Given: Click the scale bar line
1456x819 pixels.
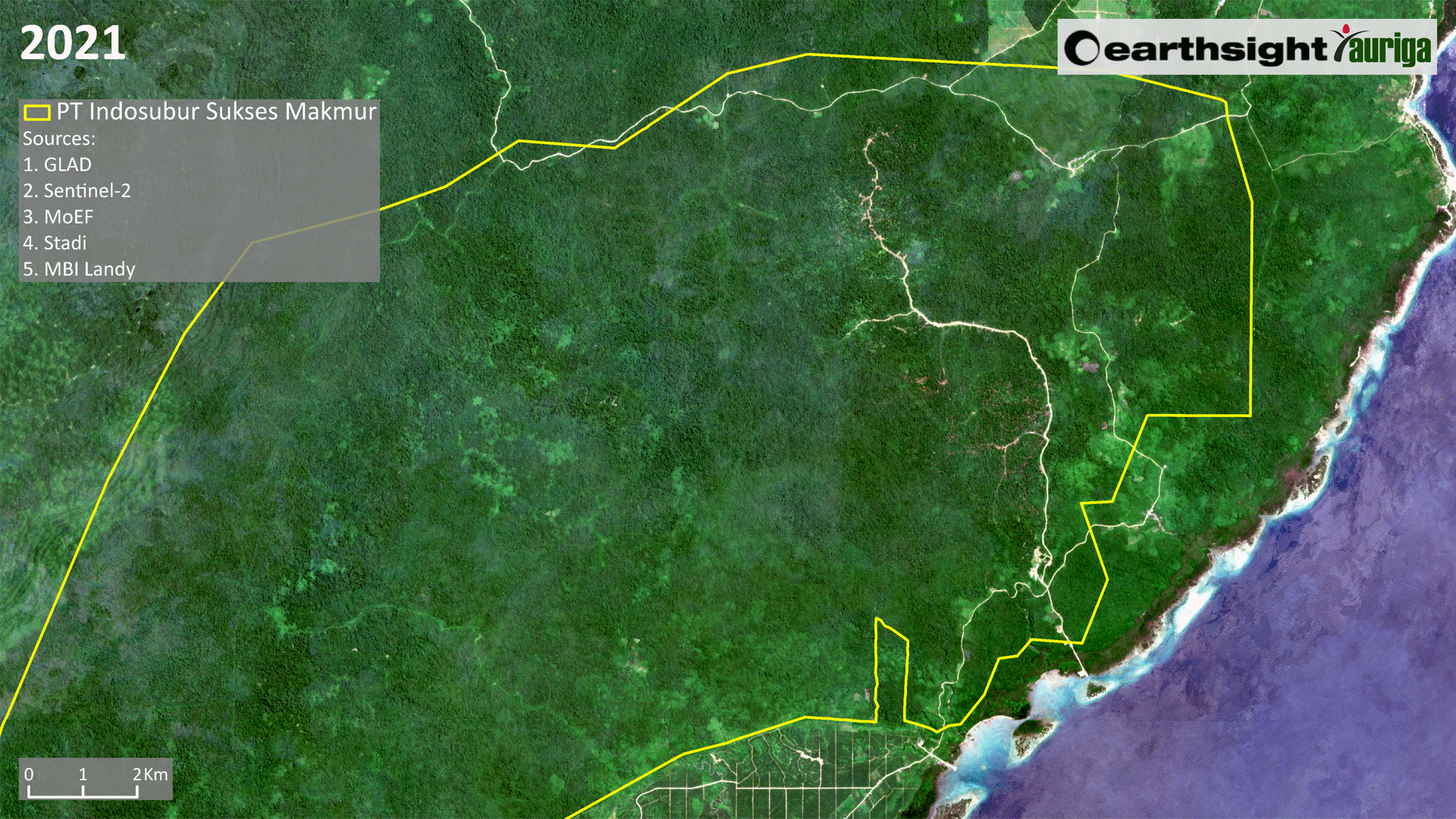Looking at the screenshot, I should [83, 795].
